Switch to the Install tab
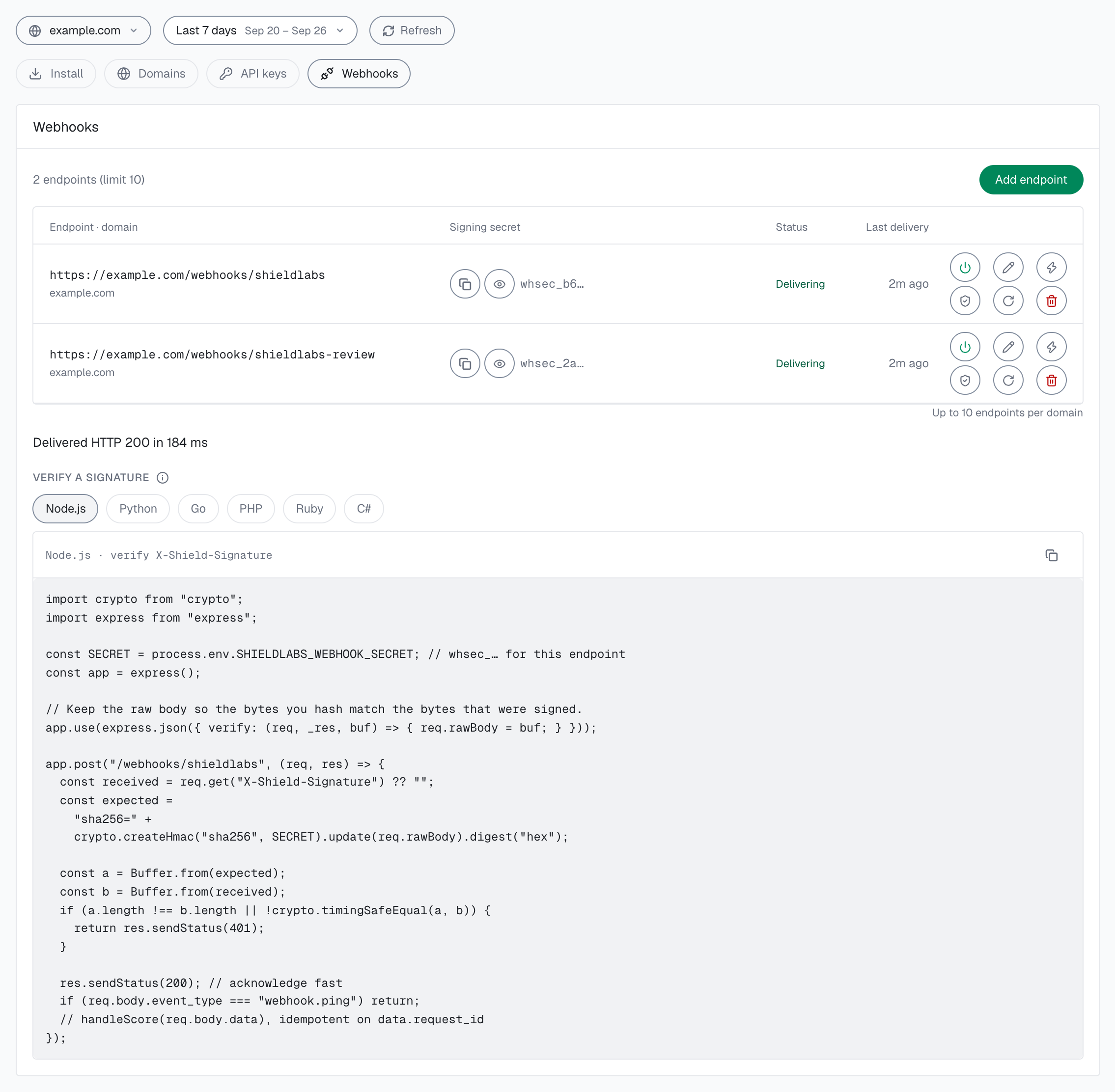Viewport: 1115px width, 1092px height. pos(56,74)
